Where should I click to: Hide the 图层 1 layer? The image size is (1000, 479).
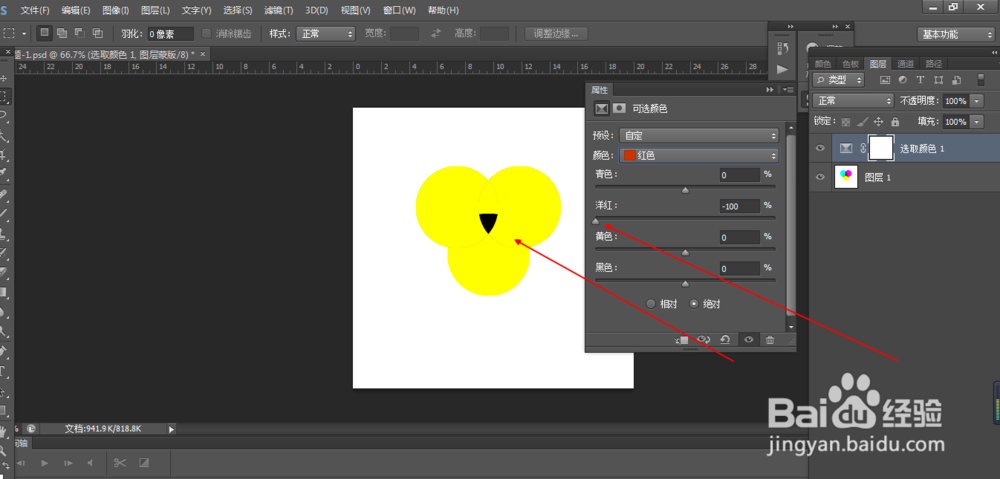(820, 177)
